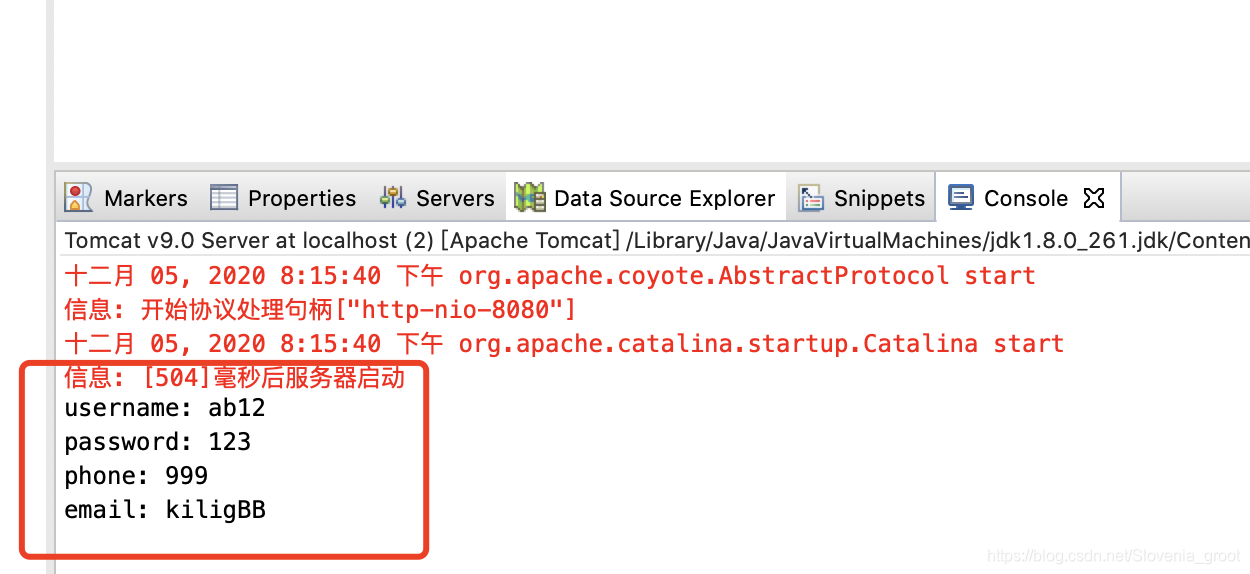Click the Servers tab icon
This screenshot has height=574, width=1250.
(393, 198)
